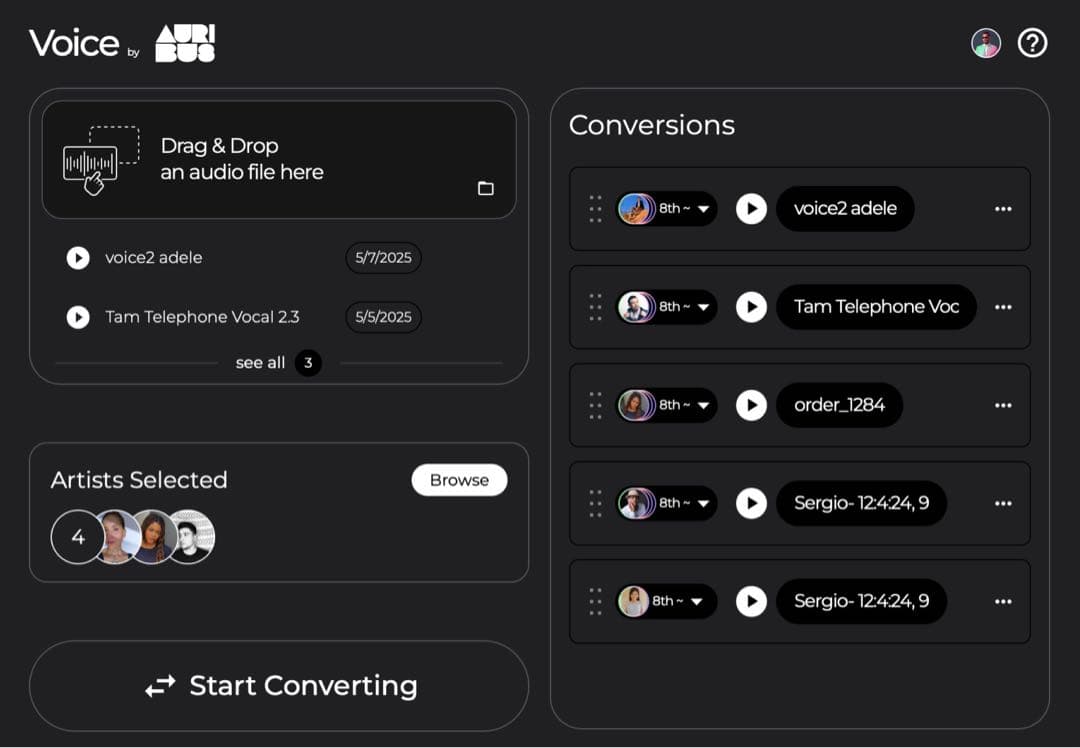Expand 8th pitch dropdown for order_1284
Viewport: 1080px width, 748px height.
[703, 405]
